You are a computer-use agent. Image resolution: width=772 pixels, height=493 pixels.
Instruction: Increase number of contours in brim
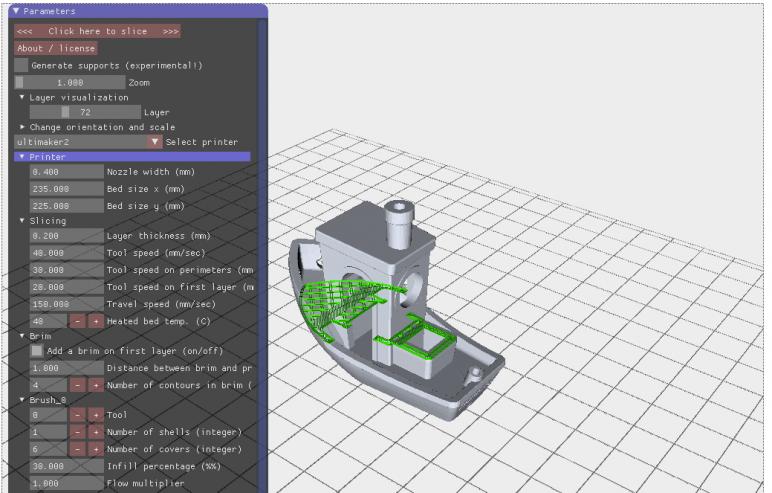[x=96, y=384]
